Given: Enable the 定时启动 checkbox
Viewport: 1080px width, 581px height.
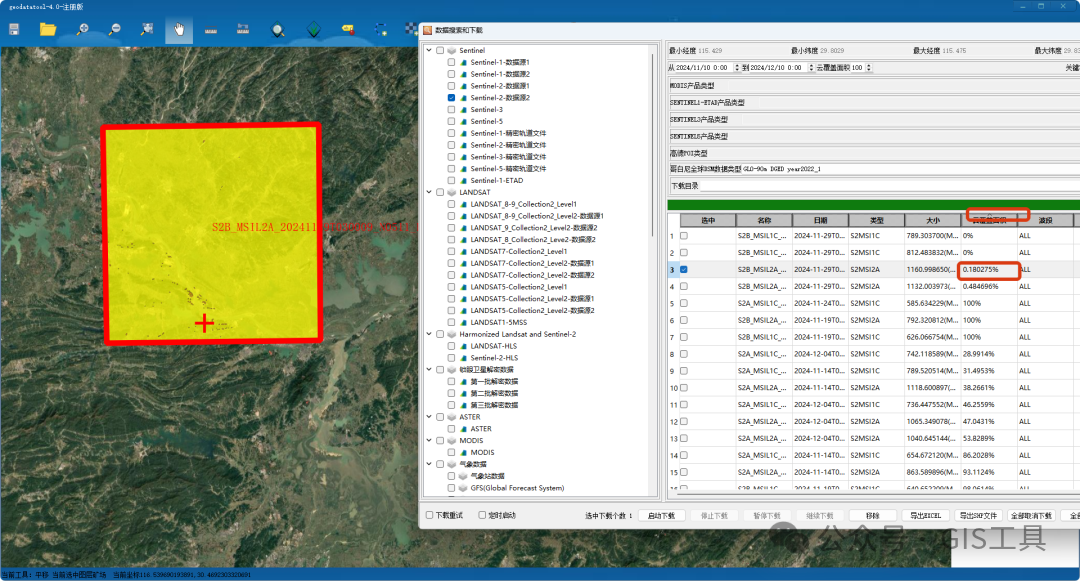Looking at the screenshot, I should coord(482,515).
